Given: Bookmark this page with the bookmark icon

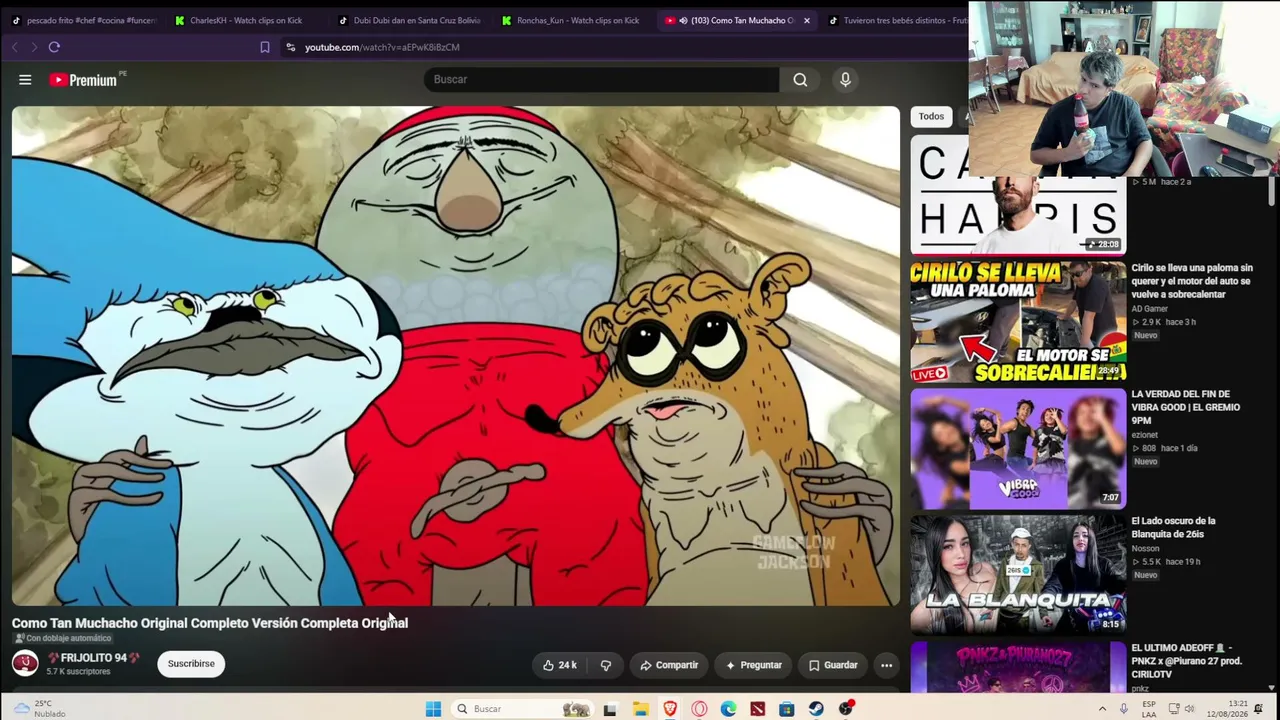Looking at the screenshot, I should [x=265, y=47].
